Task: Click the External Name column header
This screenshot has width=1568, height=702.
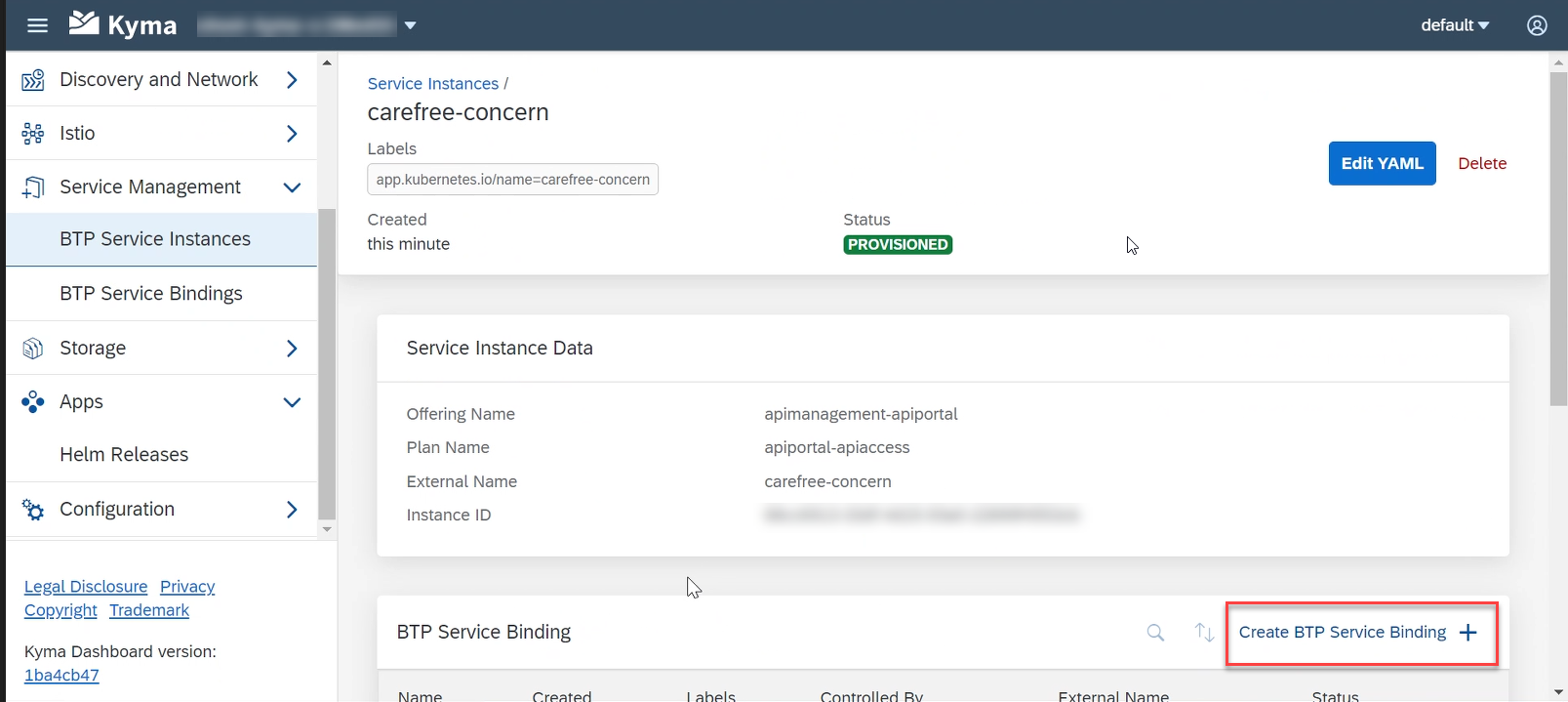Action: click(x=1113, y=695)
